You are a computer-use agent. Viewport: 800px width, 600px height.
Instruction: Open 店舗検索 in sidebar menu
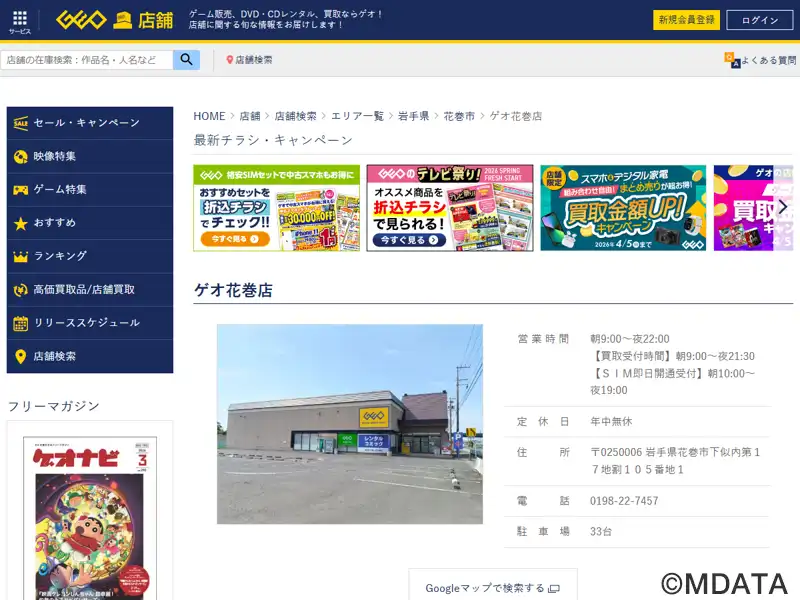pyautogui.click(x=90, y=357)
